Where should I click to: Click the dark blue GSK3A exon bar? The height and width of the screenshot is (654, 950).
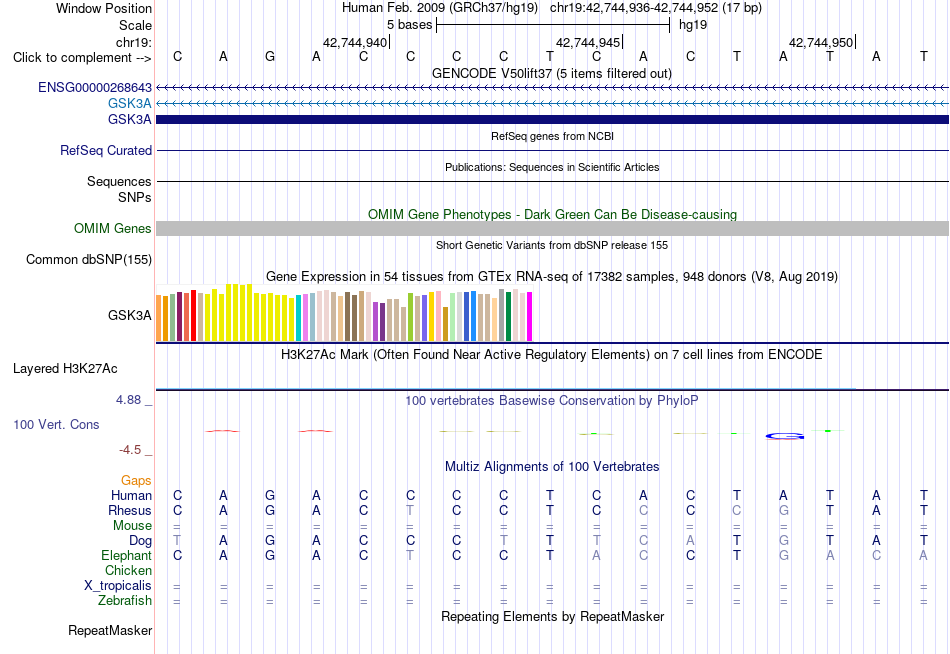(552, 119)
